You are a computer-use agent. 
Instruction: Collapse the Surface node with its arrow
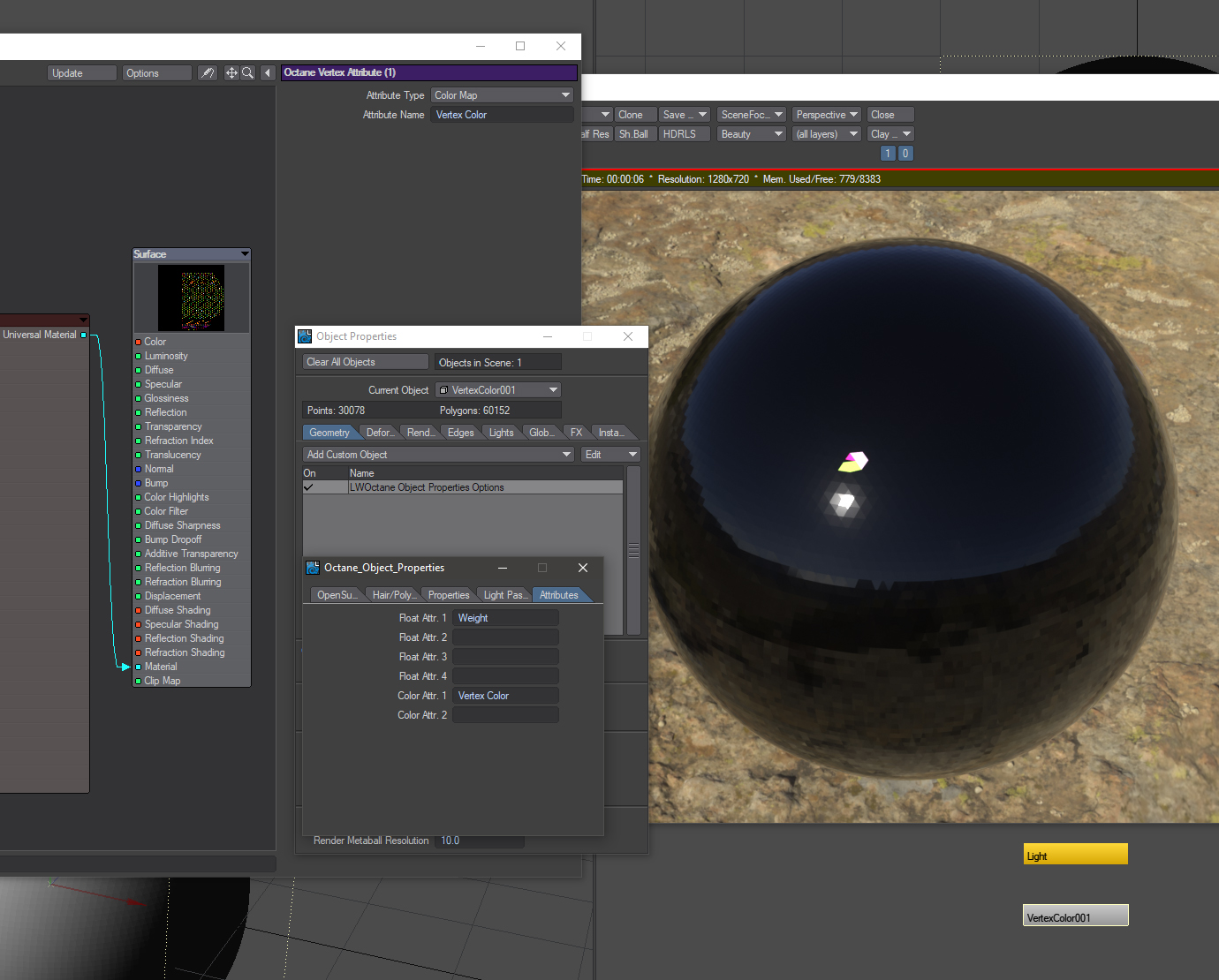245,254
